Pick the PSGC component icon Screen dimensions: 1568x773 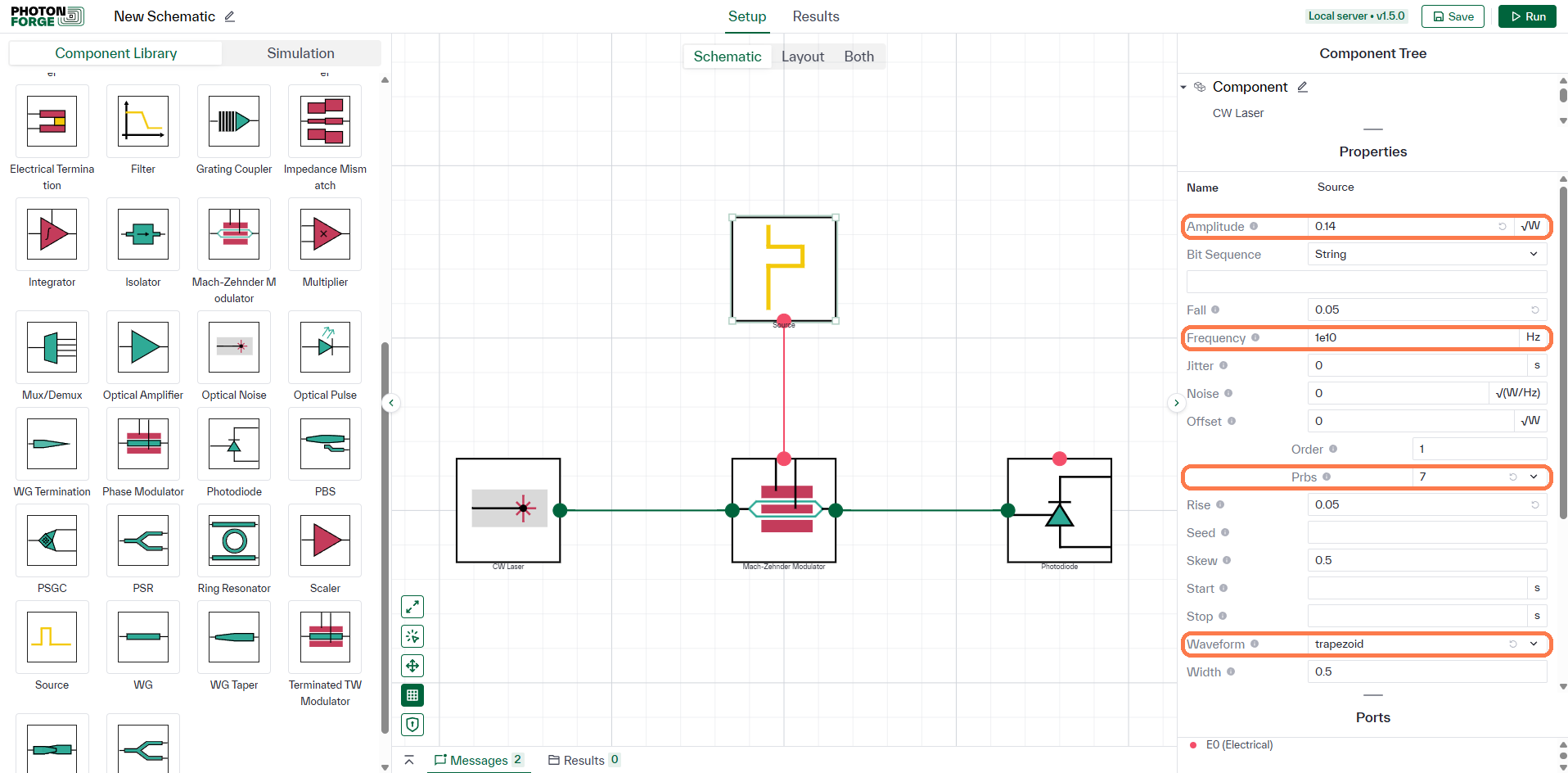pyautogui.click(x=52, y=540)
